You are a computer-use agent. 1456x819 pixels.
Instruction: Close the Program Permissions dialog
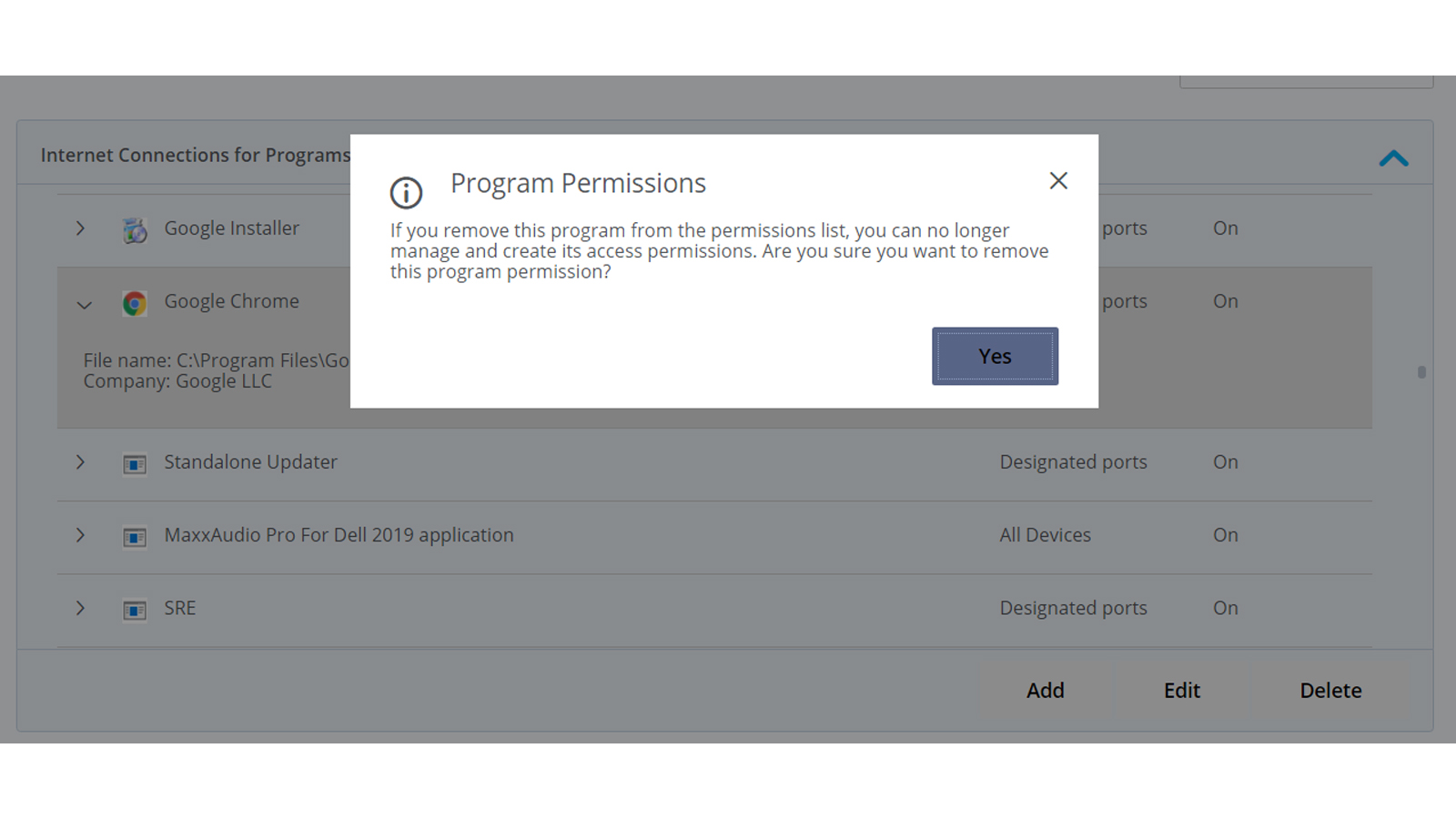point(1058,181)
